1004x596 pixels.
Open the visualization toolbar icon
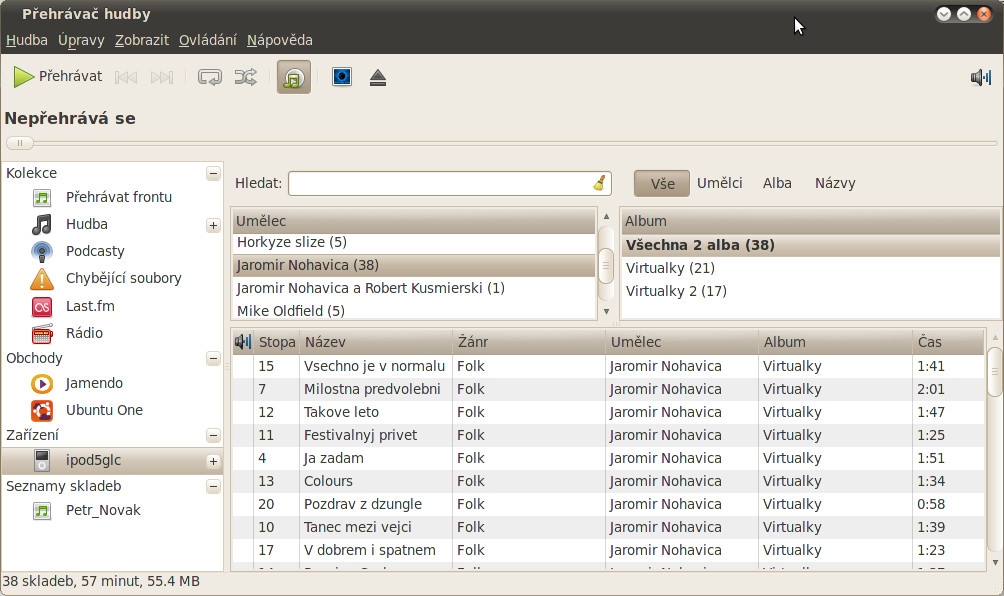[x=341, y=77]
